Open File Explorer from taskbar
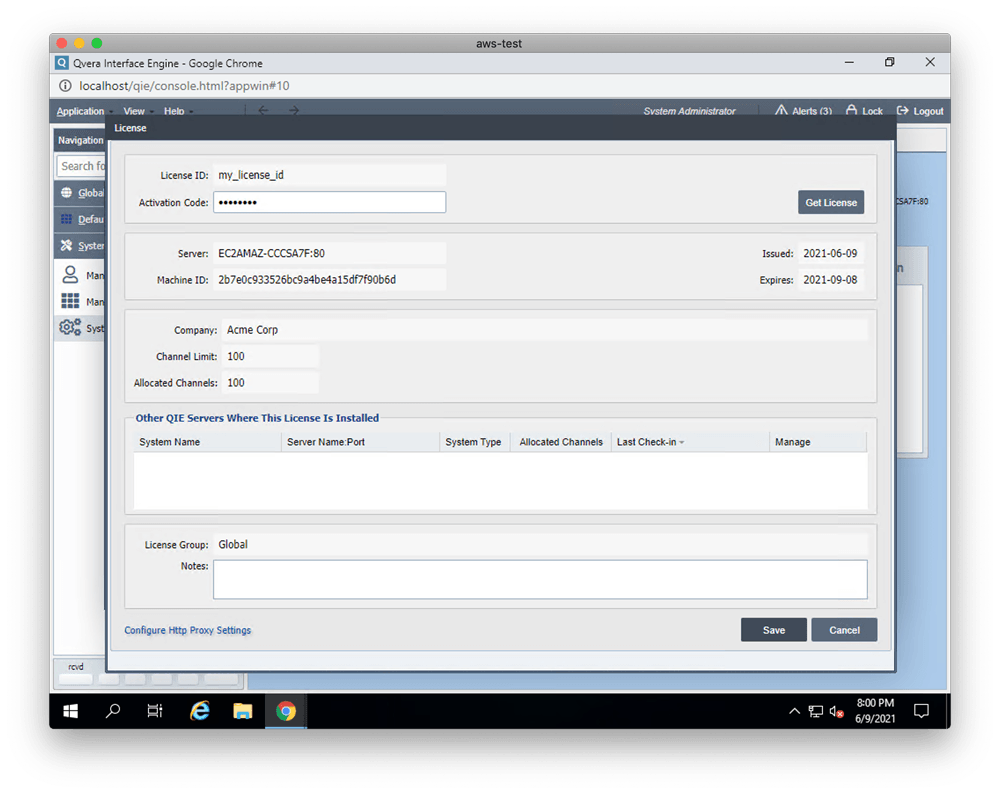1000x795 pixels. tap(242, 711)
